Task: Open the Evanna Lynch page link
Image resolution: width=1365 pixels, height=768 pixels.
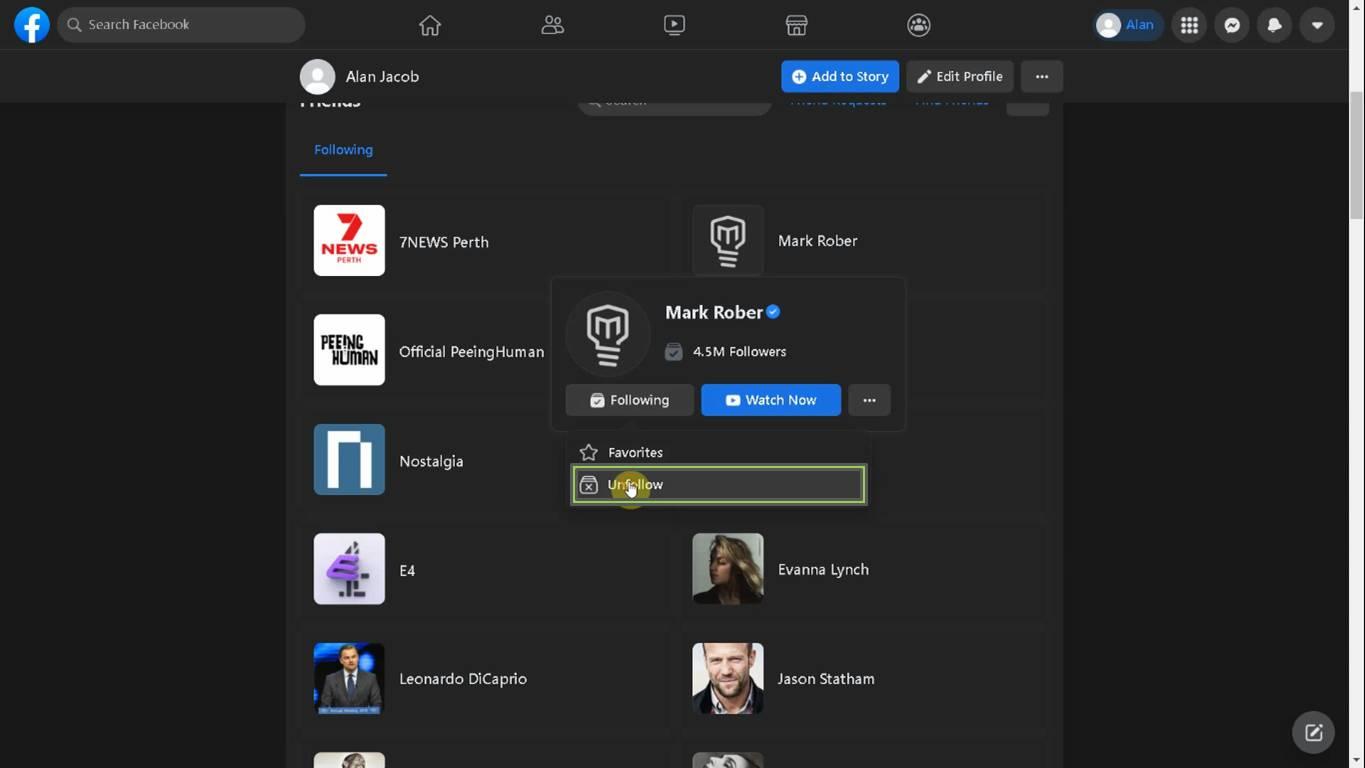Action: point(823,570)
